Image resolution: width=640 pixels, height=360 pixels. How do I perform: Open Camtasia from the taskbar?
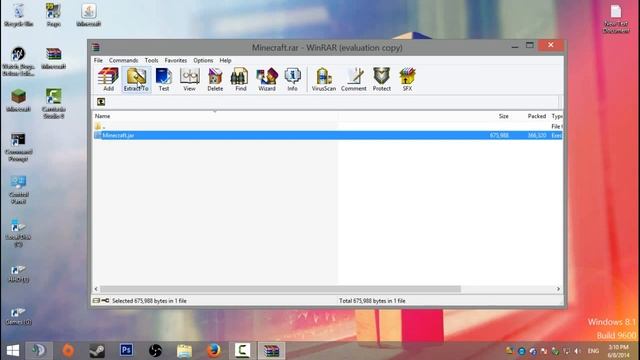point(242,350)
